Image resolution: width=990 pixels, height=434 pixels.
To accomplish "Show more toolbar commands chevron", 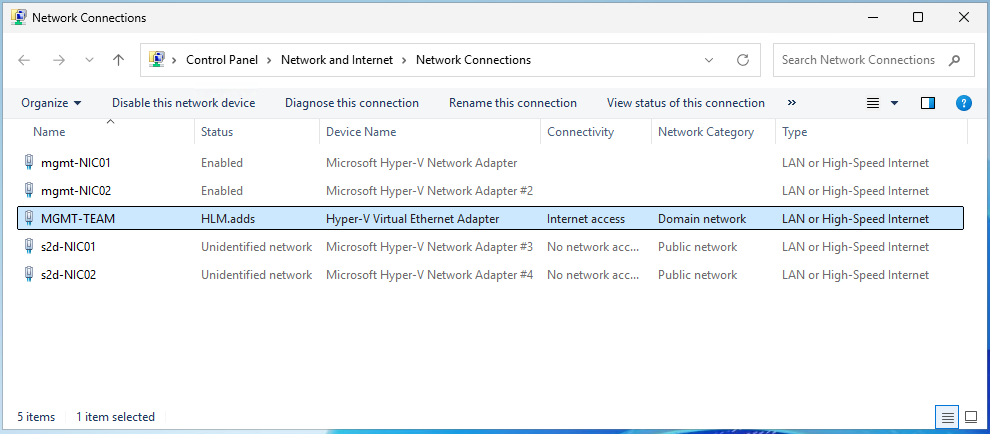I will 792,103.
